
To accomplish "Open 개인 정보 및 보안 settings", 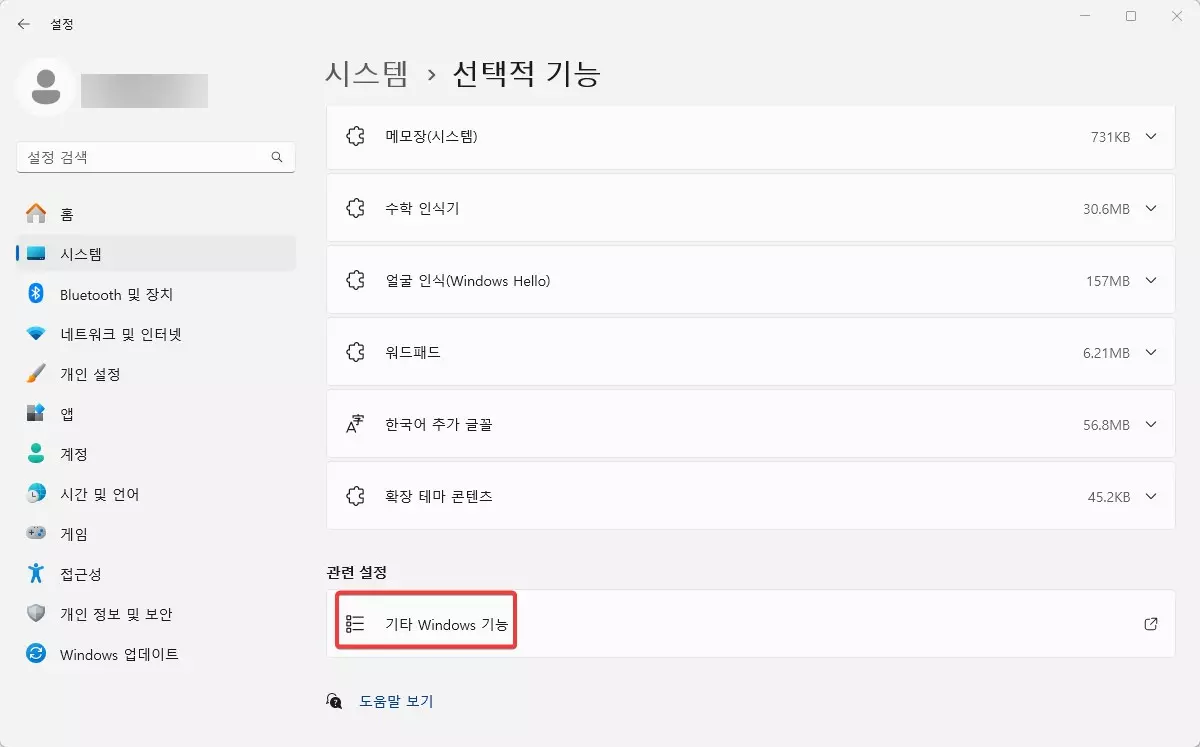I will (117, 614).
